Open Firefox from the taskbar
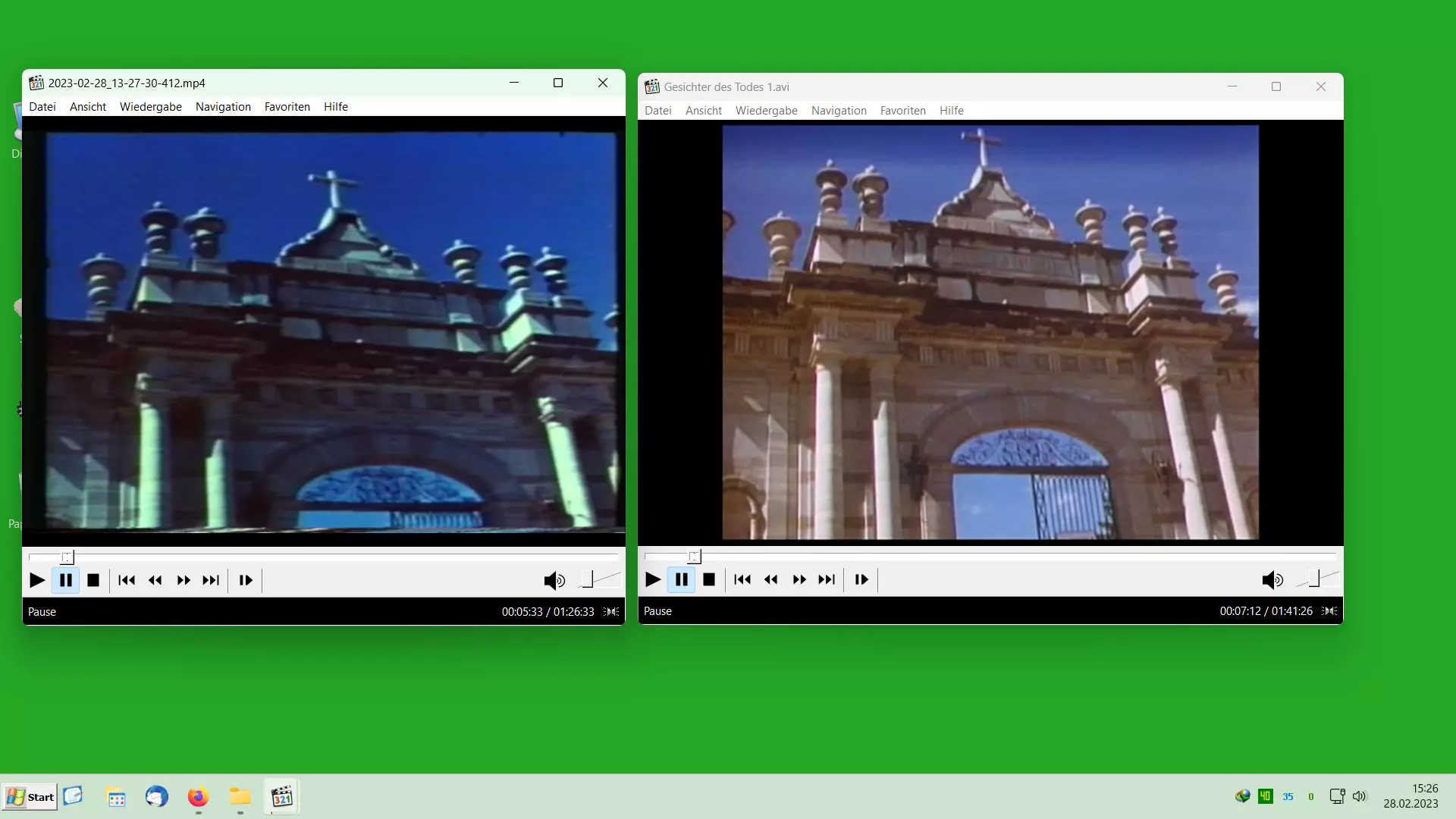The height and width of the screenshot is (819, 1456). [x=198, y=797]
